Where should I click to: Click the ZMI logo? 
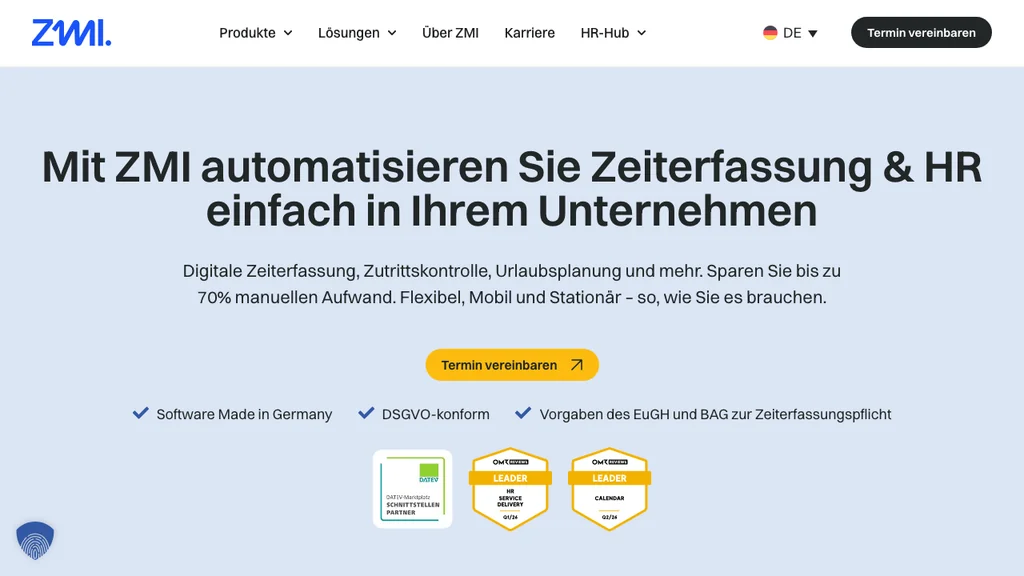(71, 33)
